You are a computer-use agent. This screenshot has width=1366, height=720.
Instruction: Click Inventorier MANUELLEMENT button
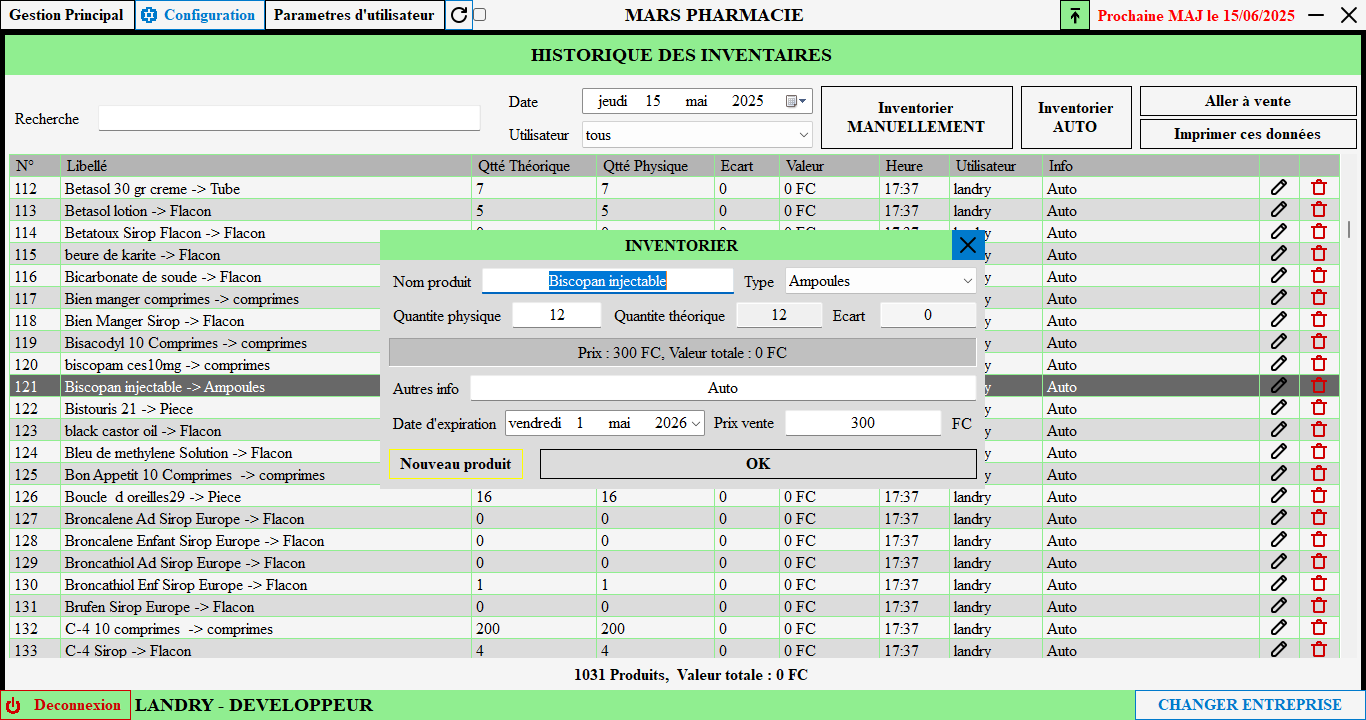[916, 117]
